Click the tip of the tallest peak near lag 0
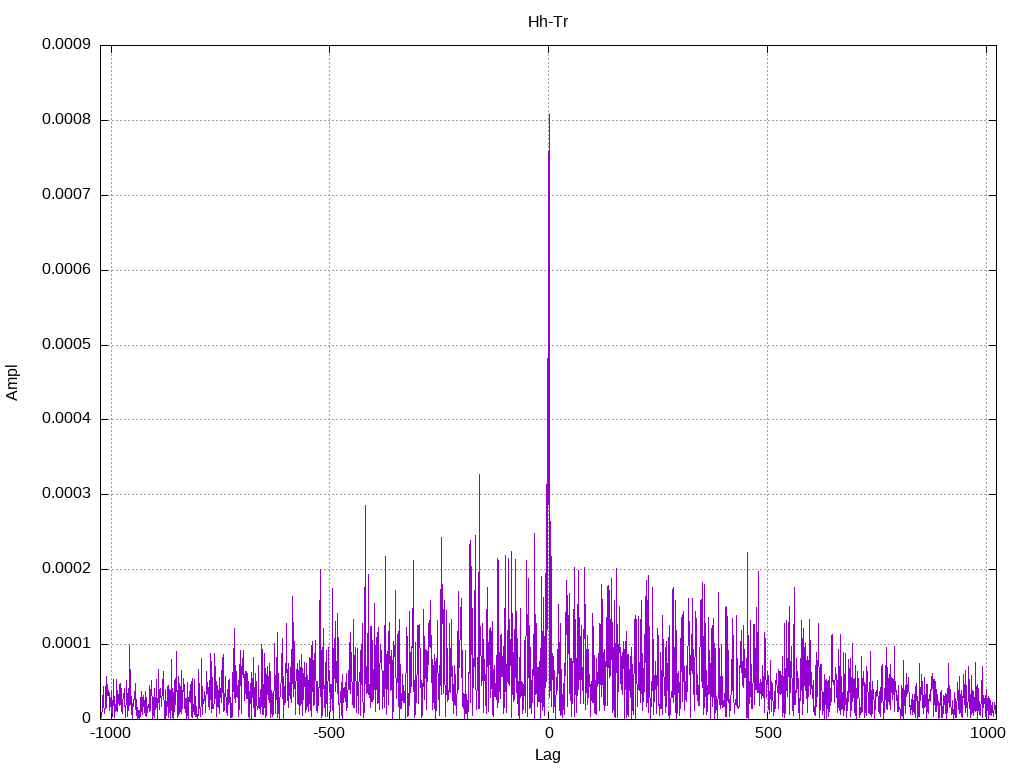The height and width of the screenshot is (768, 1024). pyautogui.click(x=549, y=115)
